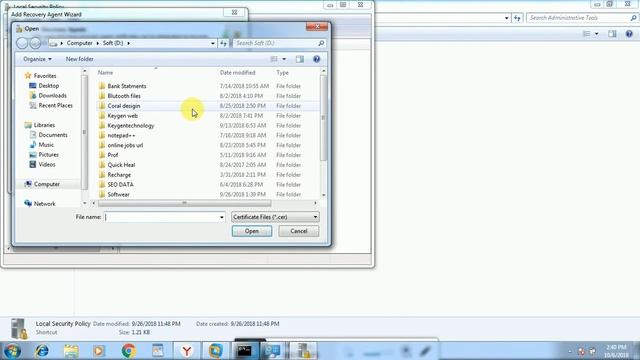This screenshot has width=640, height=360.
Task: Click the Open dialog Back arrow
Action: pyautogui.click(x=22, y=43)
